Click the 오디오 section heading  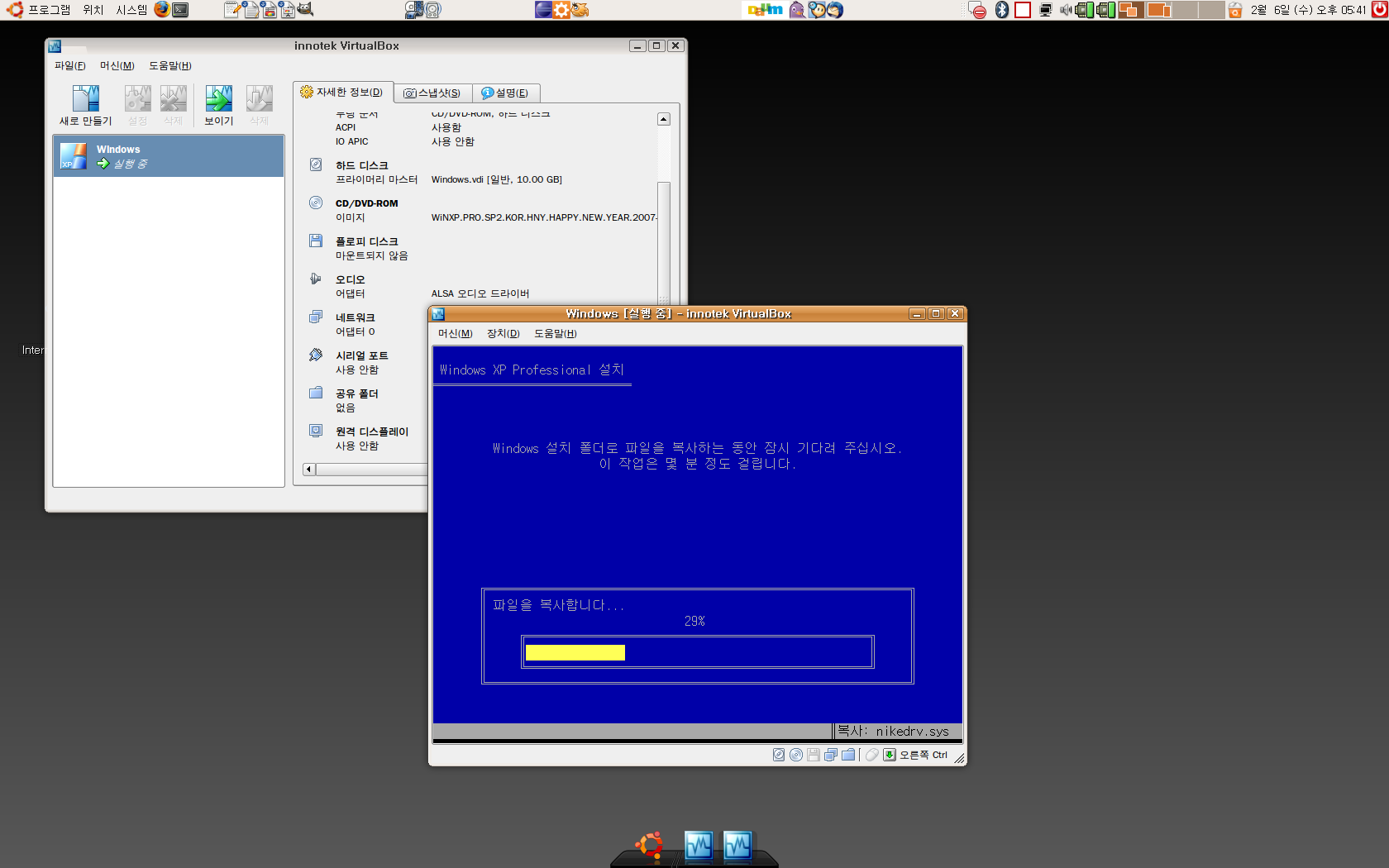pyautogui.click(x=350, y=279)
